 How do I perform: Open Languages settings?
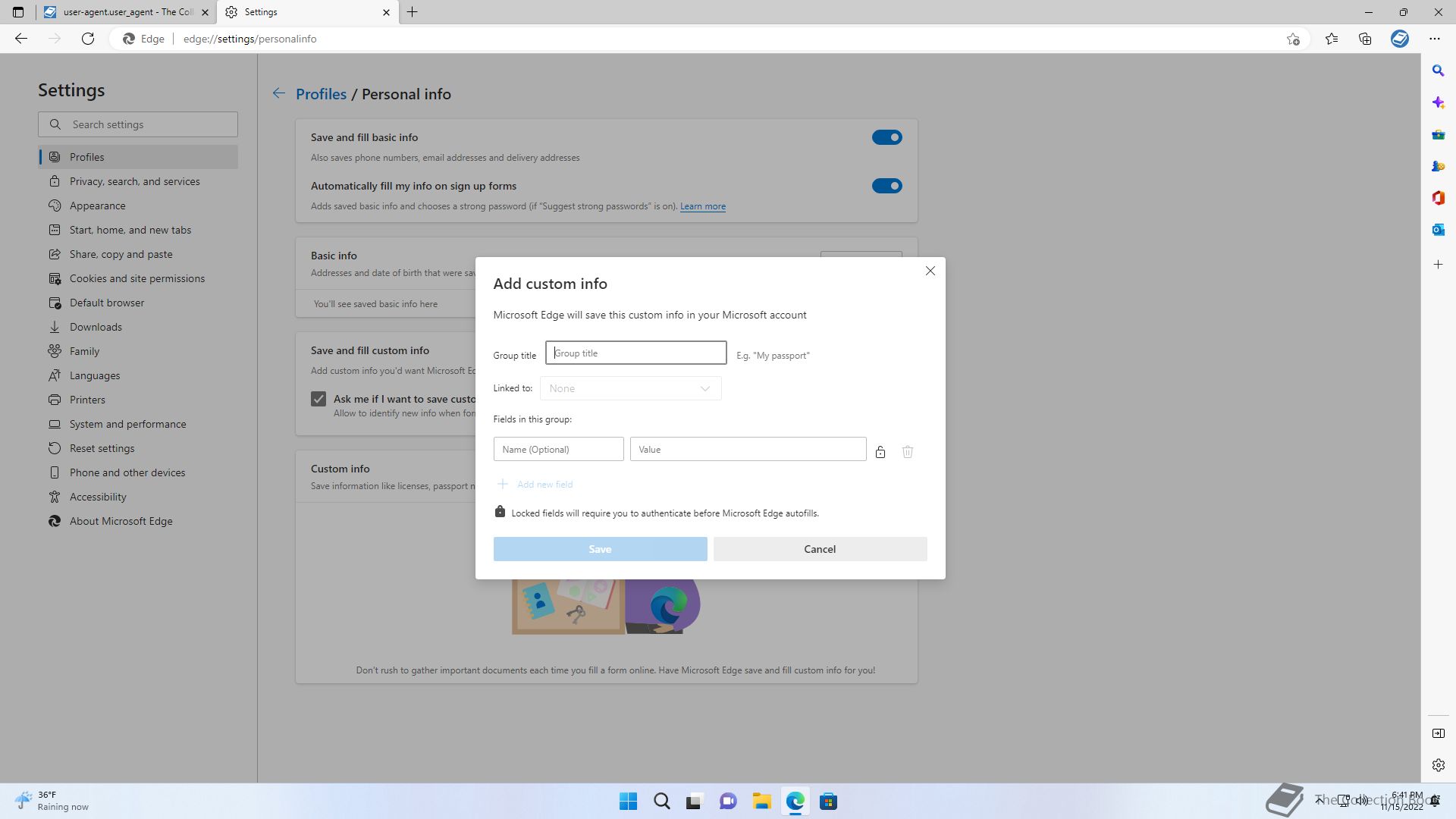pyautogui.click(x=138, y=375)
